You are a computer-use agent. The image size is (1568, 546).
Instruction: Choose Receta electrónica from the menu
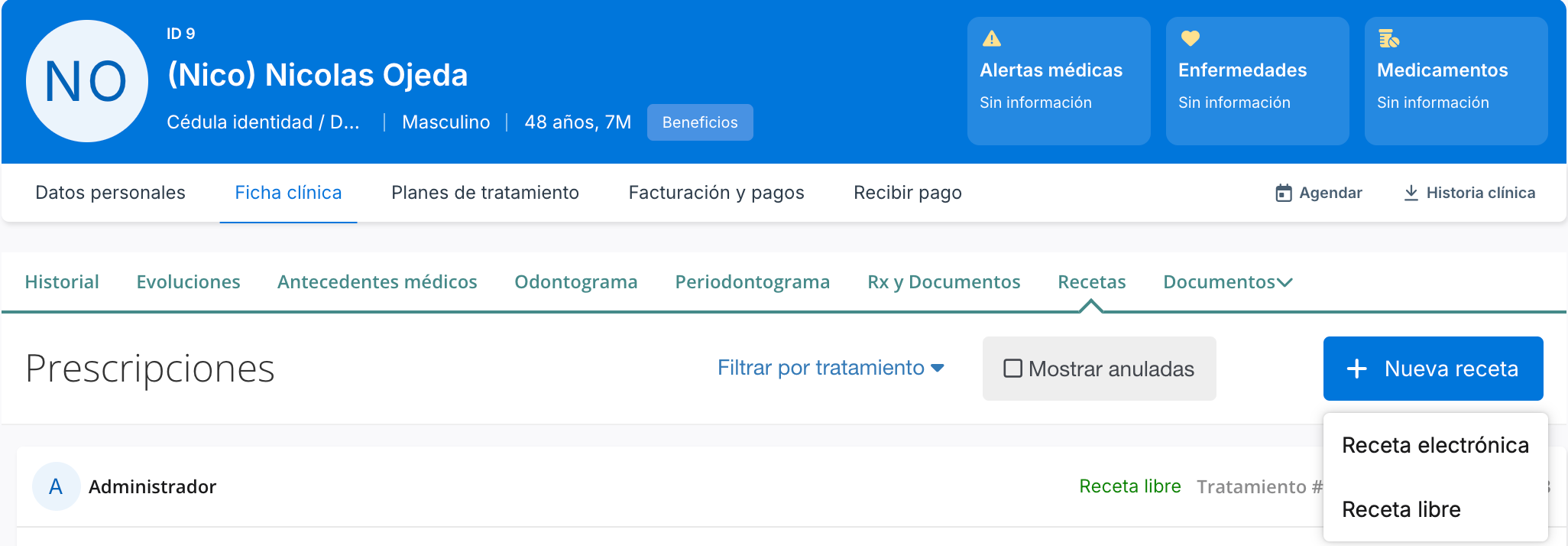point(1436,445)
